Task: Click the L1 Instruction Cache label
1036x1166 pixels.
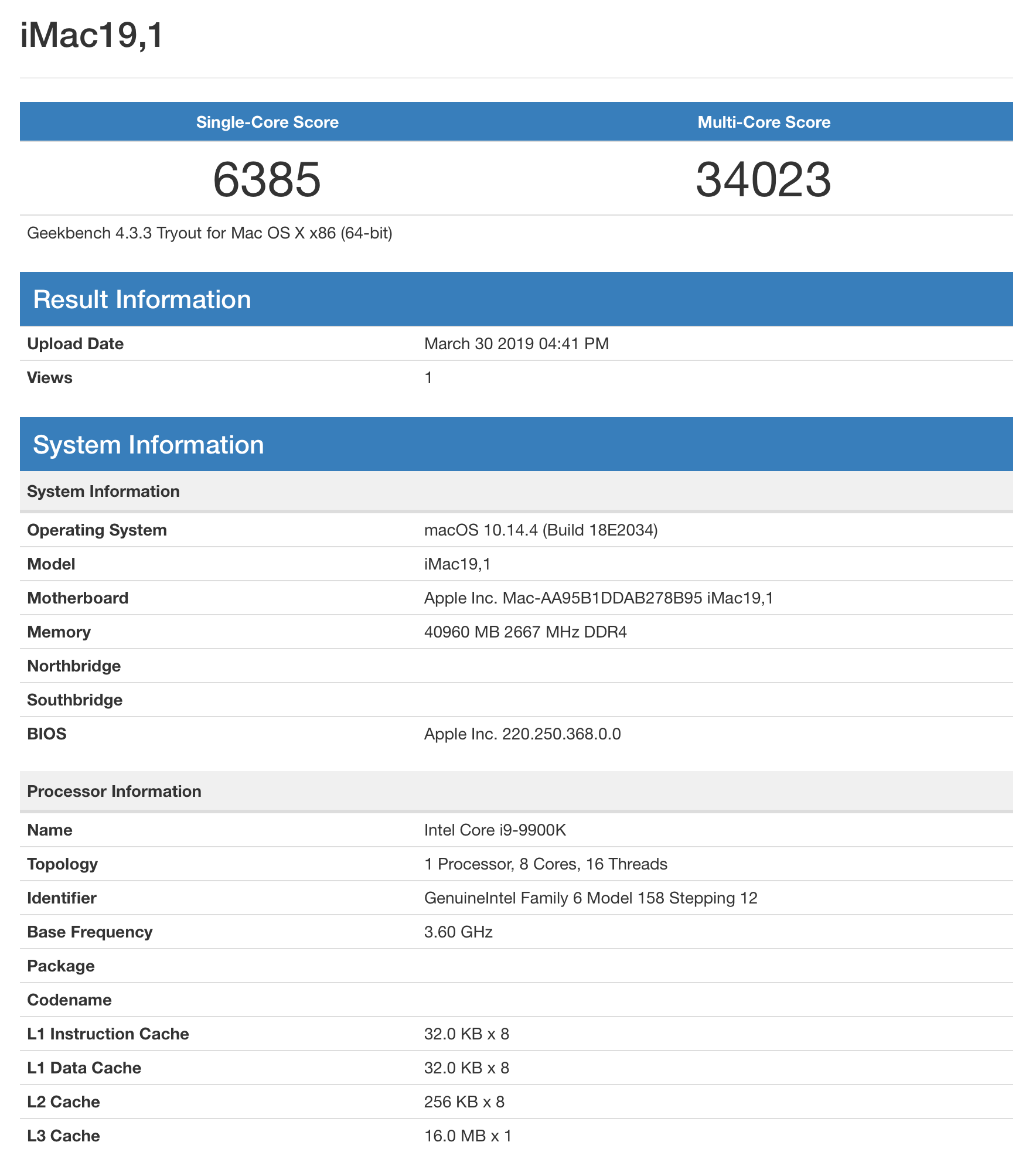Action: (x=108, y=1034)
